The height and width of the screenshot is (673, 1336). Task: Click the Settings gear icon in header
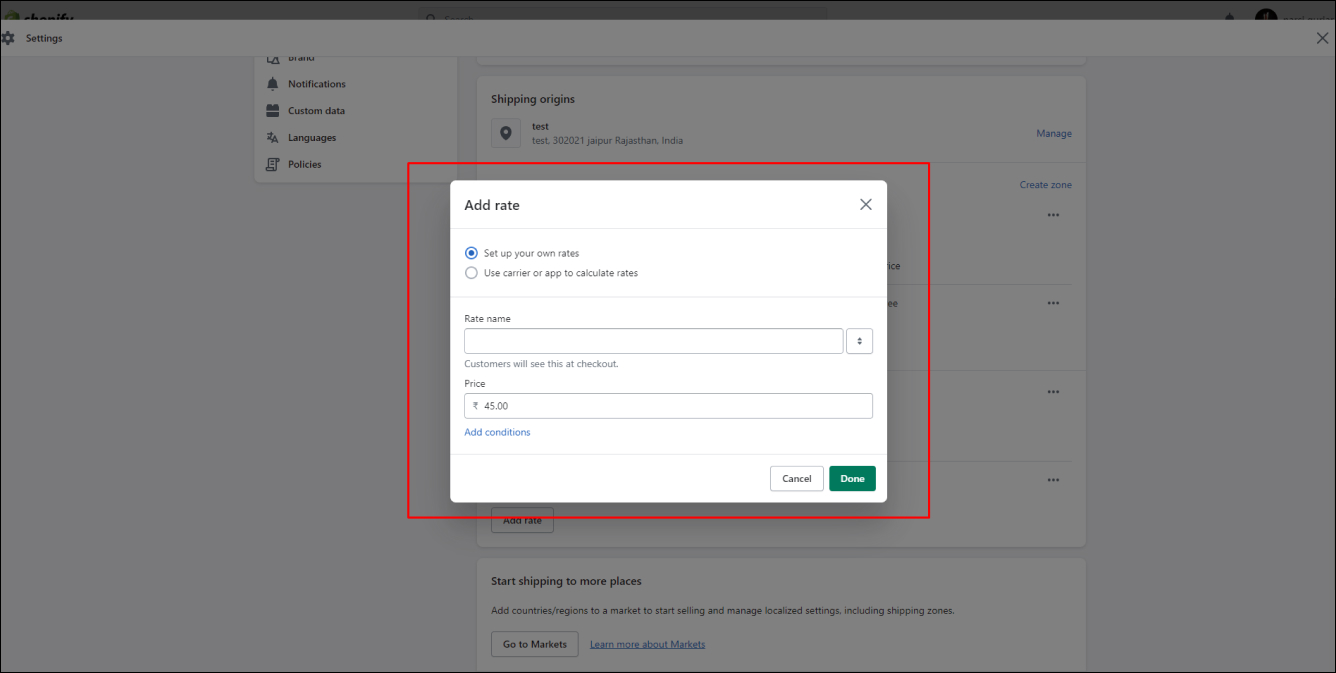(8, 38)
